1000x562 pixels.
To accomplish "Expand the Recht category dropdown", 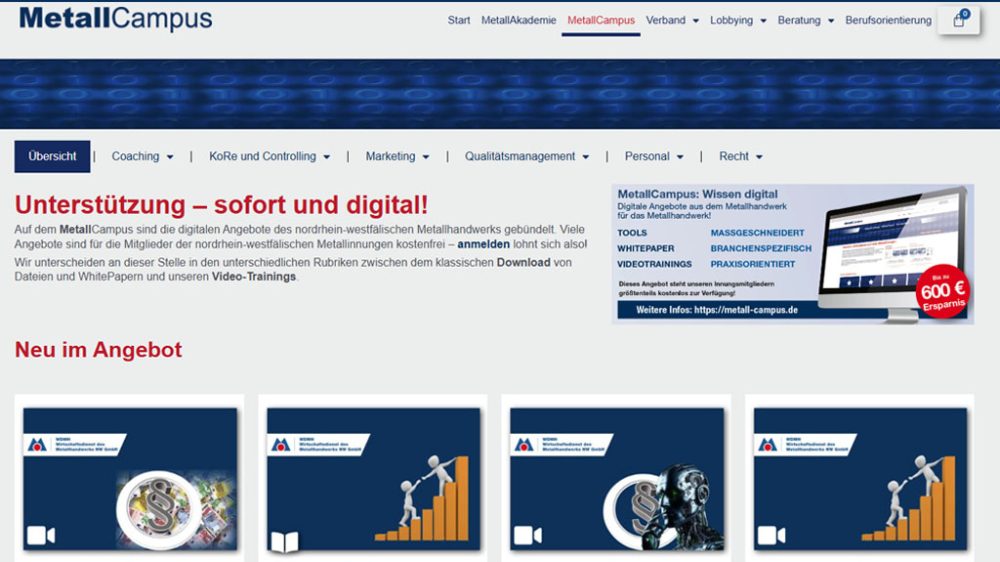I will coord(740,156).
